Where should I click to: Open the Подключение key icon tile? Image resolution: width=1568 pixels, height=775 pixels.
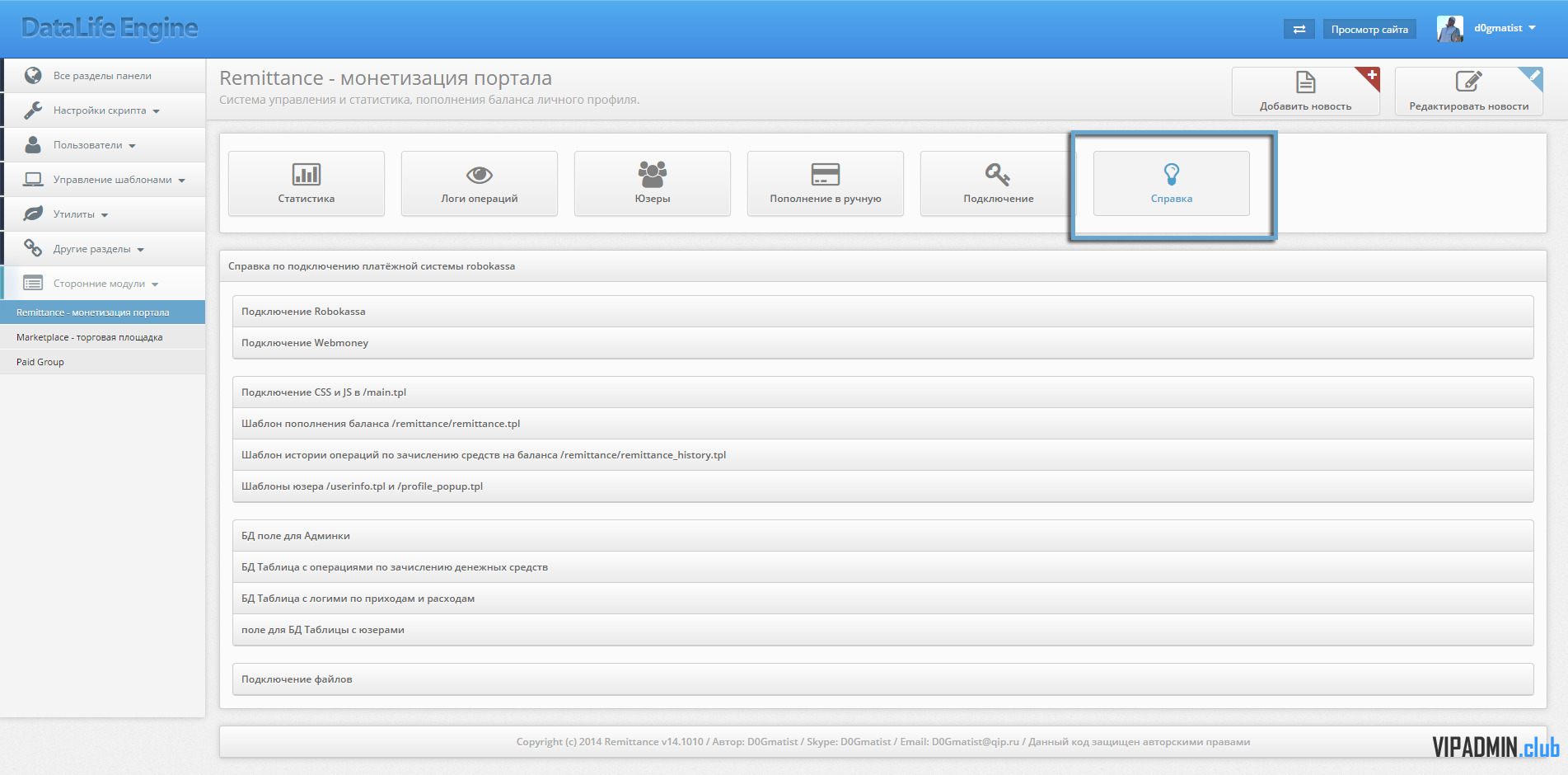tap(999, 183)
